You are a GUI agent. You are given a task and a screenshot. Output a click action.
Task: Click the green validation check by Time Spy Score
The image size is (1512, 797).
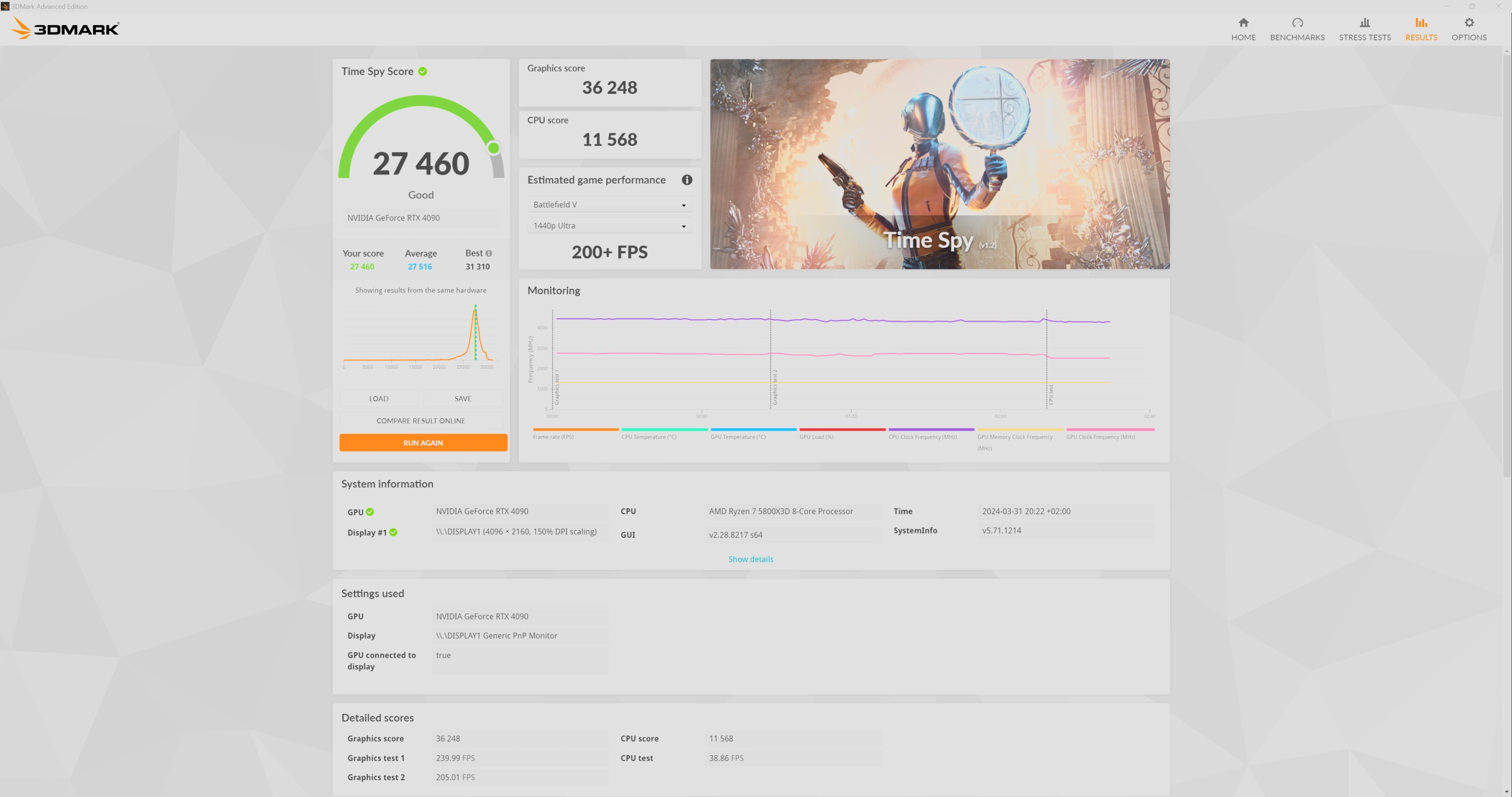tap(422, 72)
